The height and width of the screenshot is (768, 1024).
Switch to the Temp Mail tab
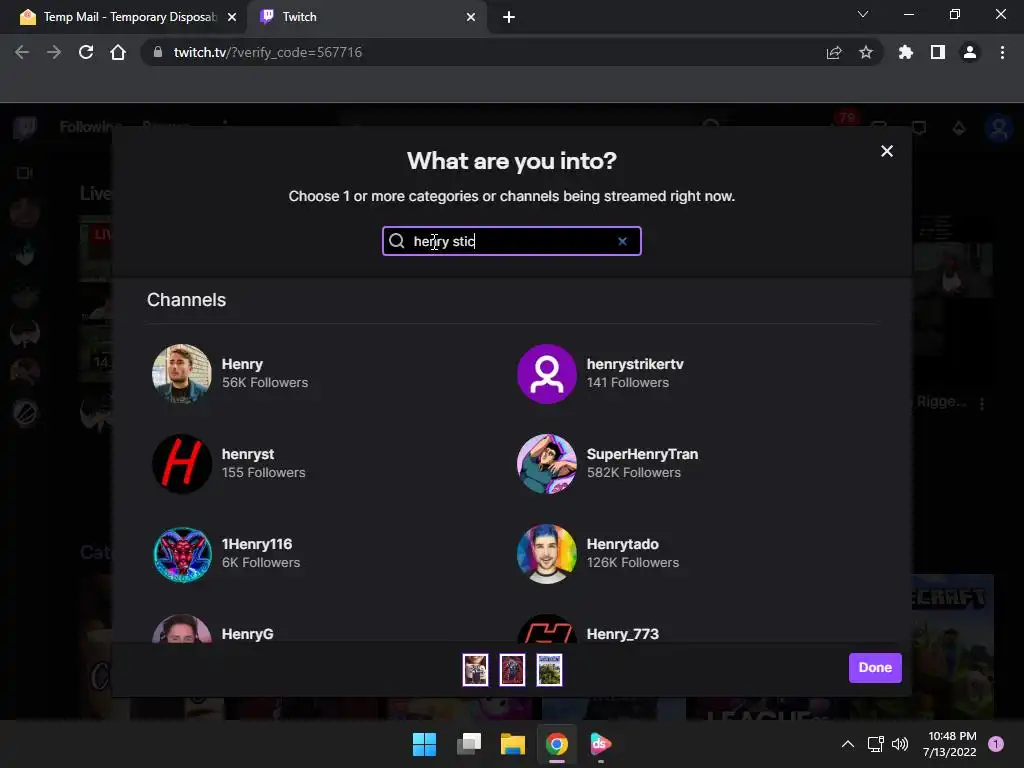tap(124, 17)
